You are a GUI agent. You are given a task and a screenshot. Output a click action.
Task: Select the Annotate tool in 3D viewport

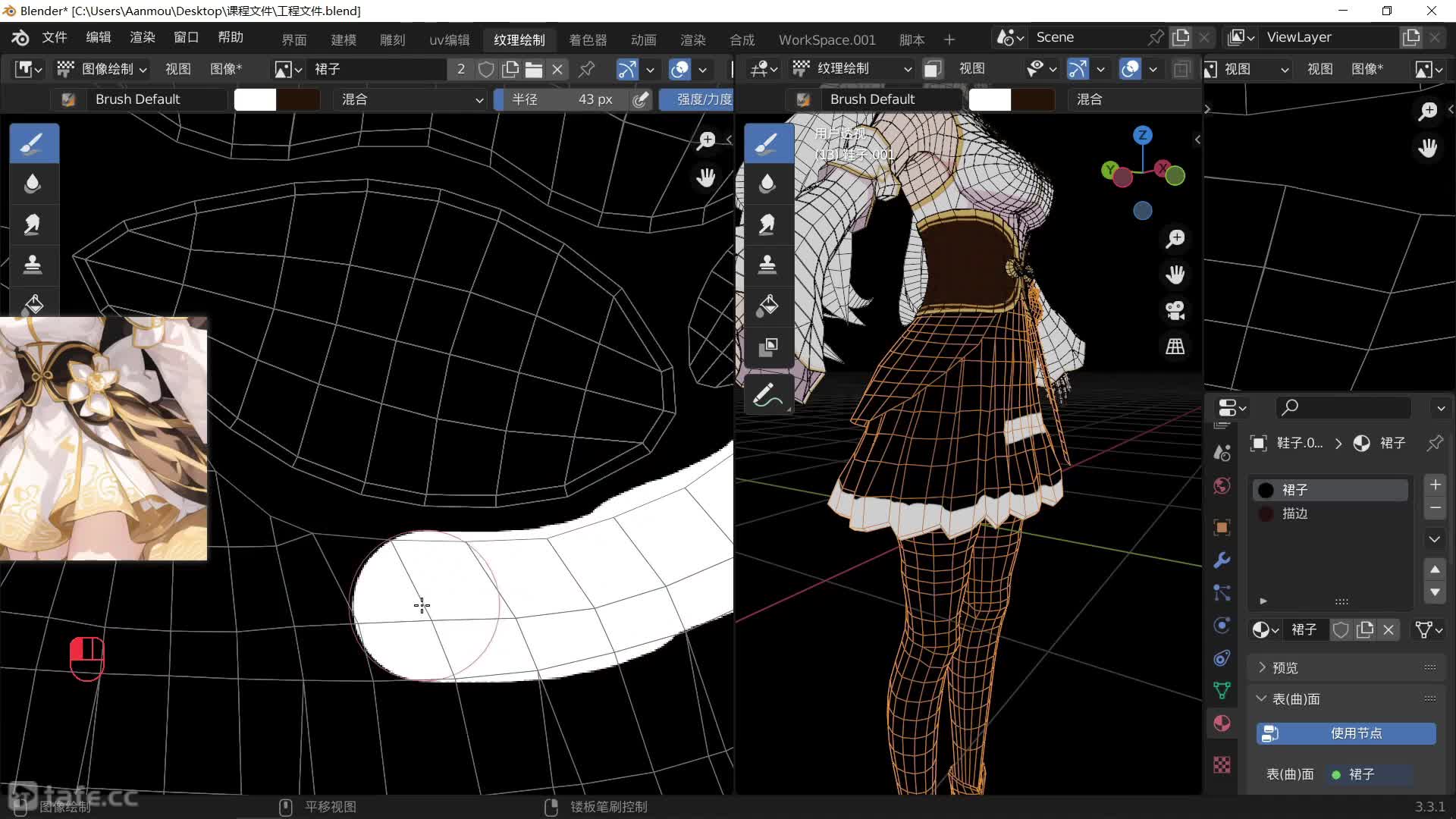pos(768,395)
